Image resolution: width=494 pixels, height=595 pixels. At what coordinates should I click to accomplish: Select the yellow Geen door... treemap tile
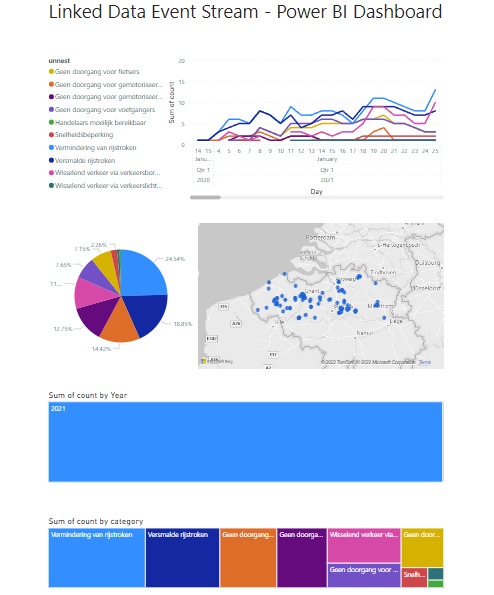[x=422, y=548]
